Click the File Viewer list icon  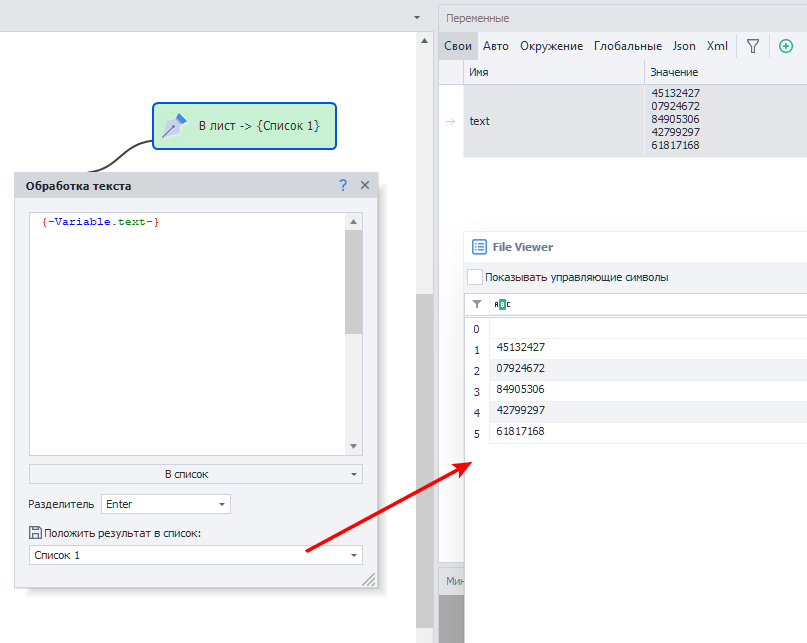click(x=479, y=247)
